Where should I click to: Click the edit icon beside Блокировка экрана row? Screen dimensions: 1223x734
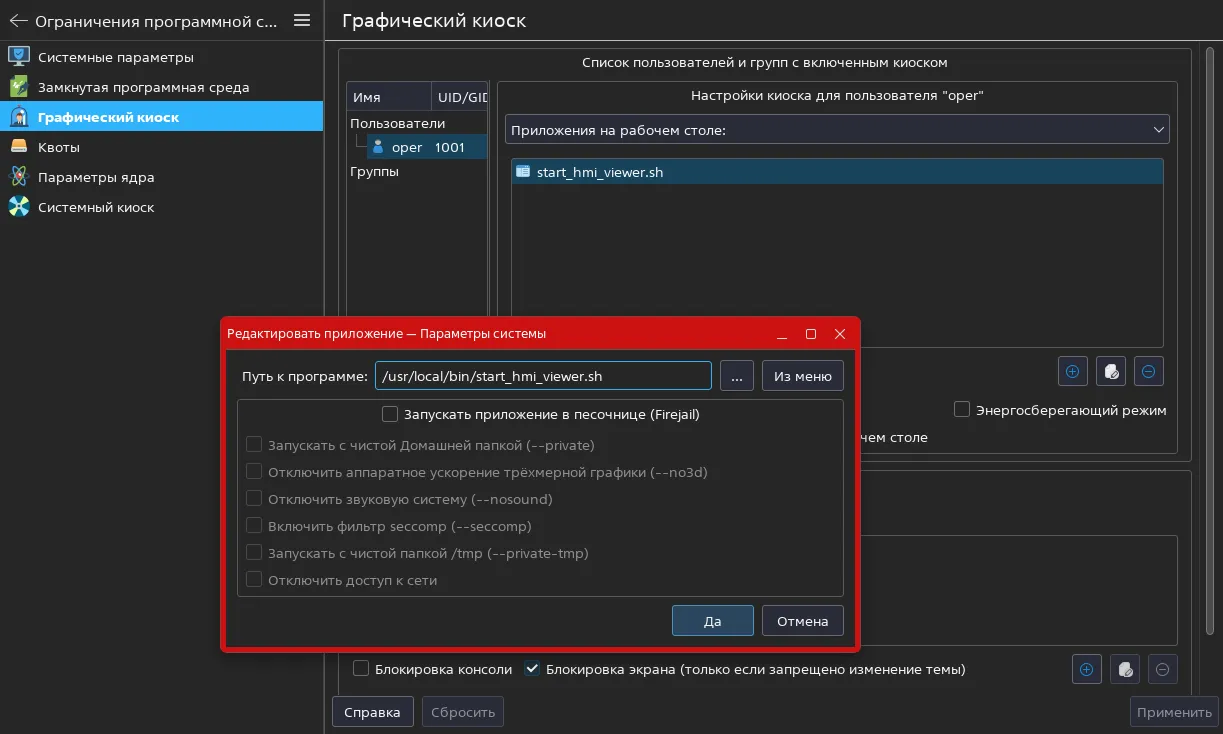(1125, 669)
